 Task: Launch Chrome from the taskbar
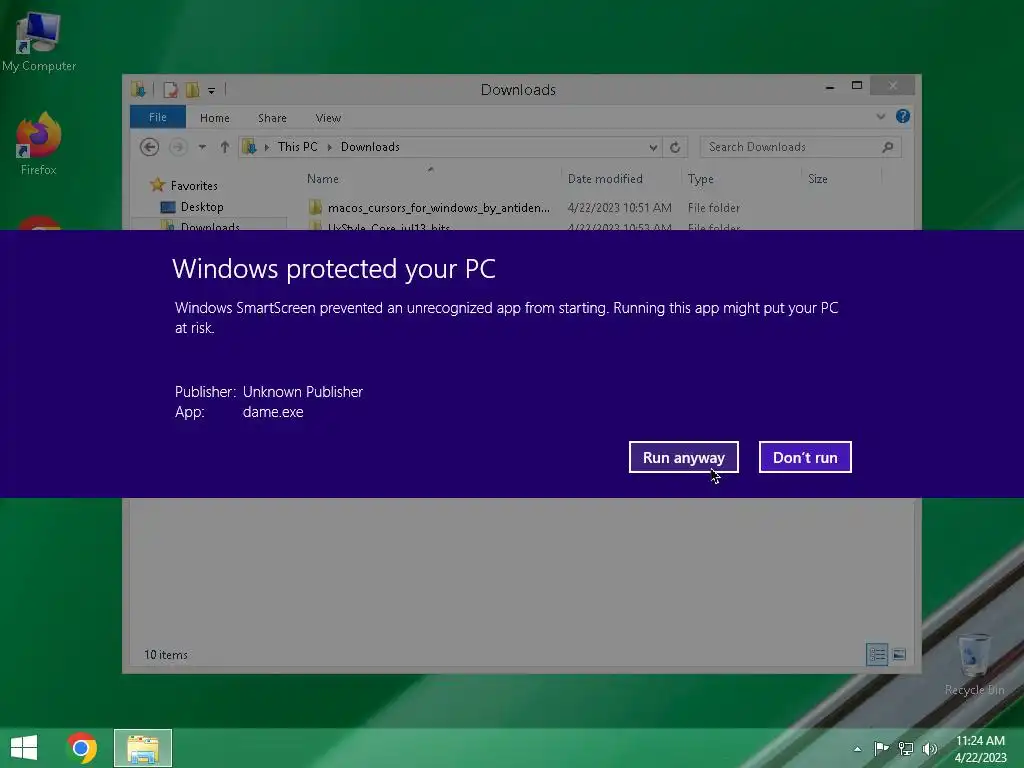pos(82,748)
